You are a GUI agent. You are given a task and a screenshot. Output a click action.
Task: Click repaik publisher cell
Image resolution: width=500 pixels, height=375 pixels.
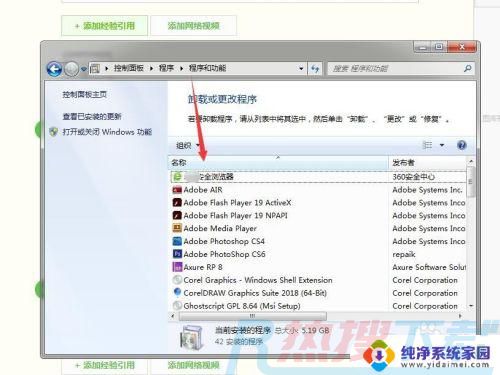pos(404,254)
